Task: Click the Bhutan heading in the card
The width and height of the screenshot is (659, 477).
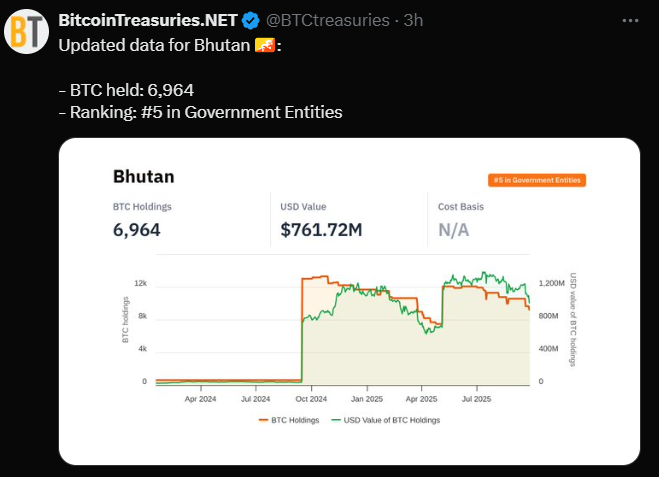Action: pos(143,177)
